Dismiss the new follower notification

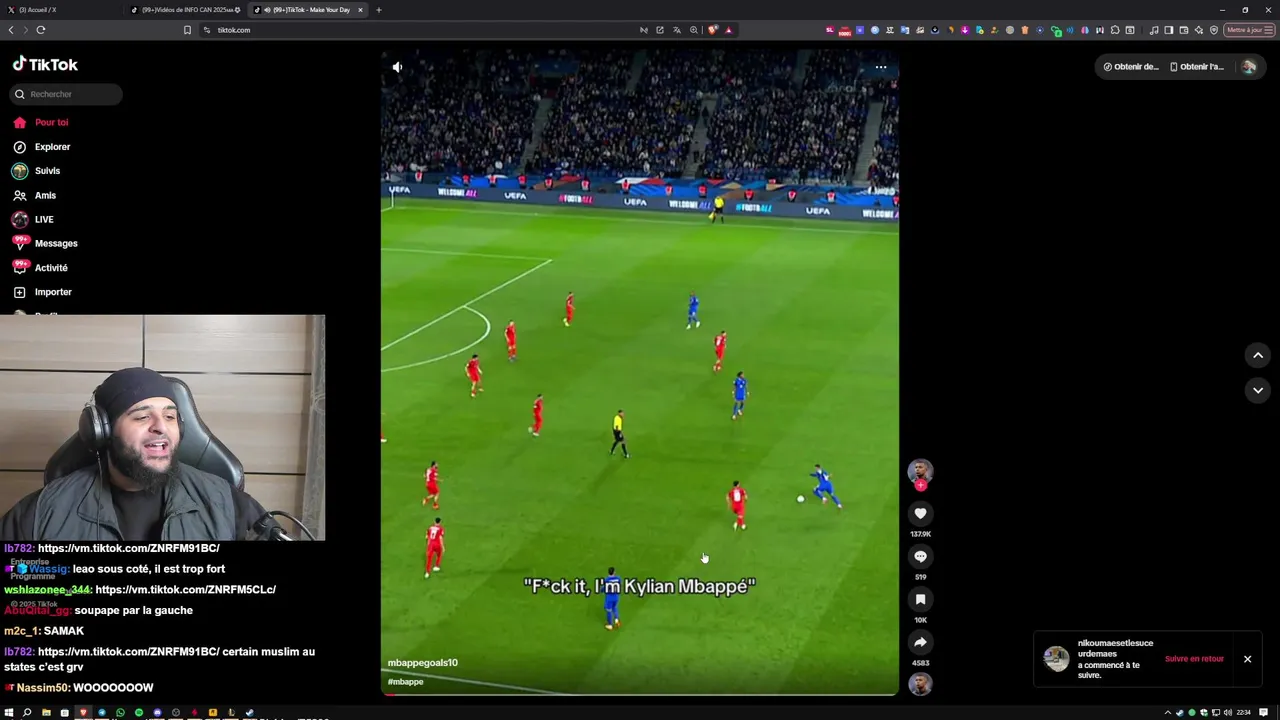(1247, 659)
